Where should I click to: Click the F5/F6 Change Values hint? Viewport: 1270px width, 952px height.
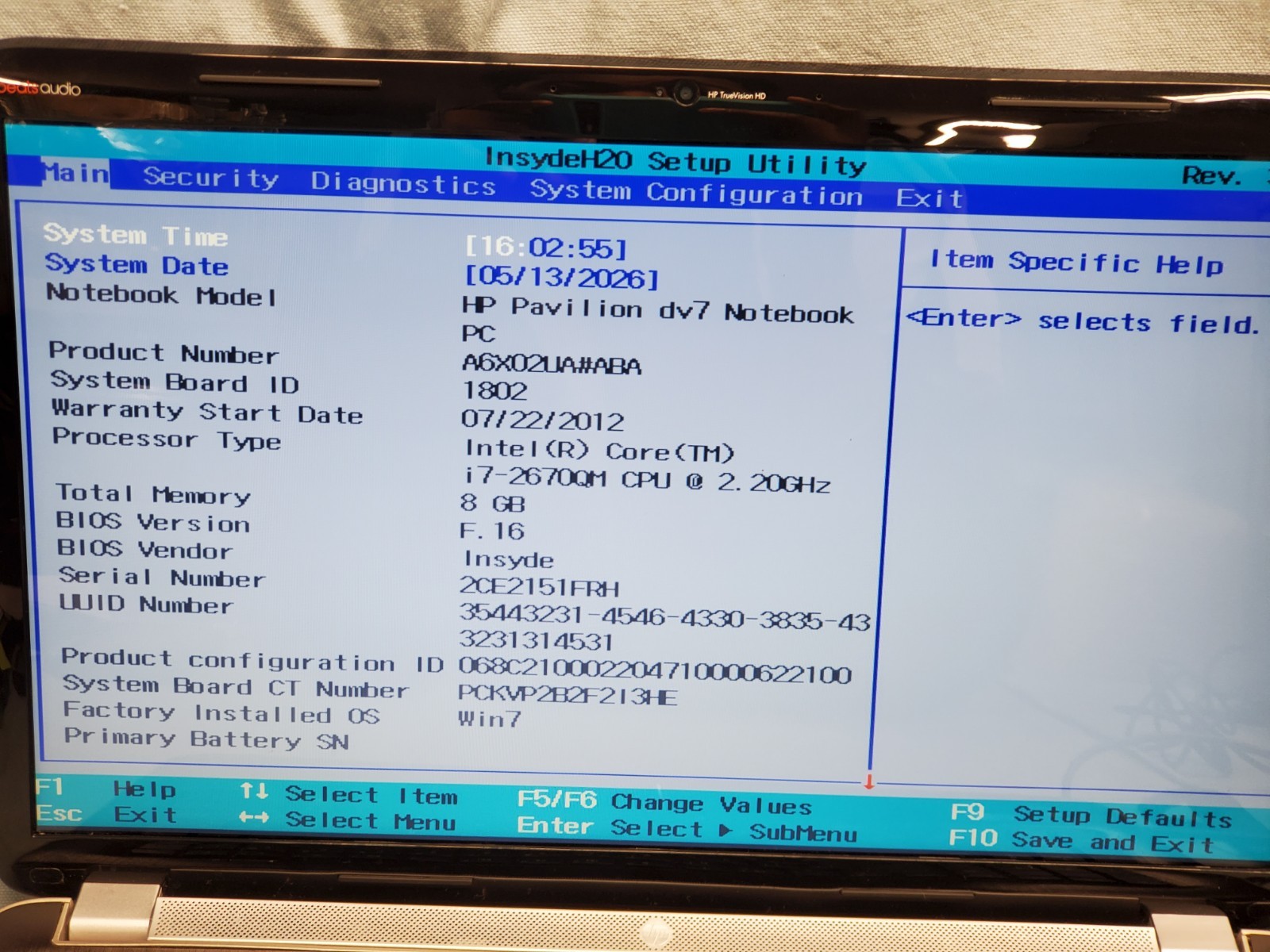(664, 803)
